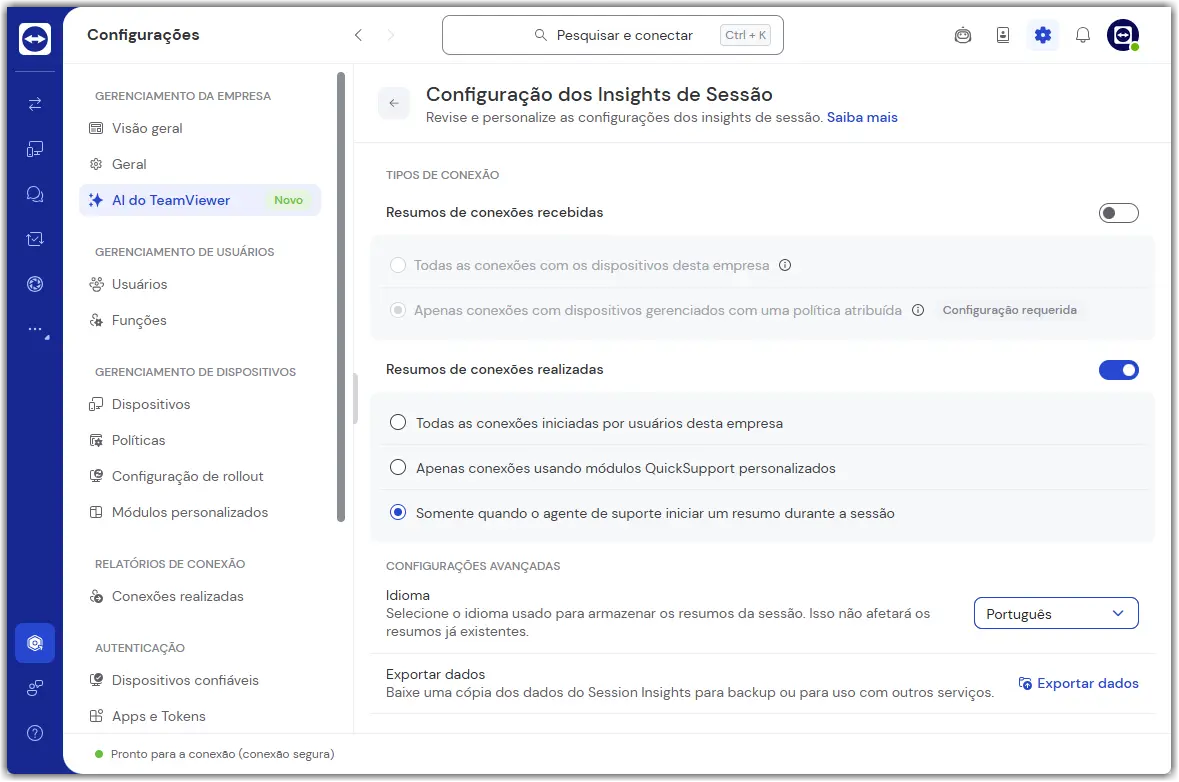
Task: Click the 'TIPOS DE CONEXÃO' section heading
Action: click(x=442, y=175)
